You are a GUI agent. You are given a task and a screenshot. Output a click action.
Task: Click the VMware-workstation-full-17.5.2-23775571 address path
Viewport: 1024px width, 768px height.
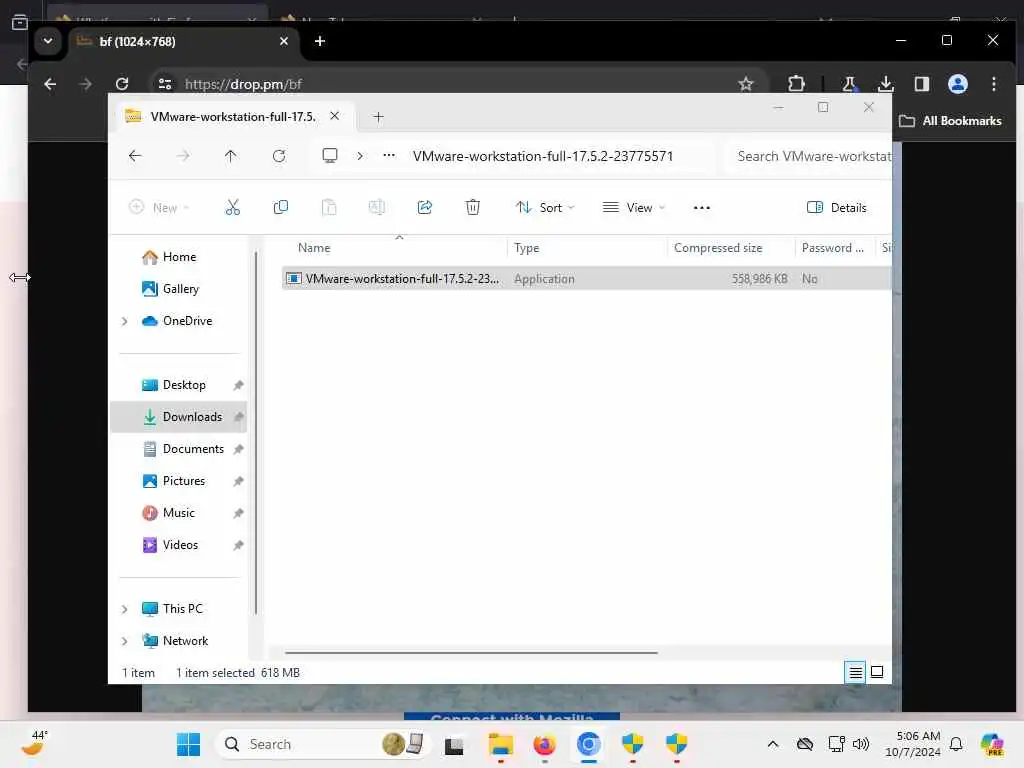coord(543,156)
